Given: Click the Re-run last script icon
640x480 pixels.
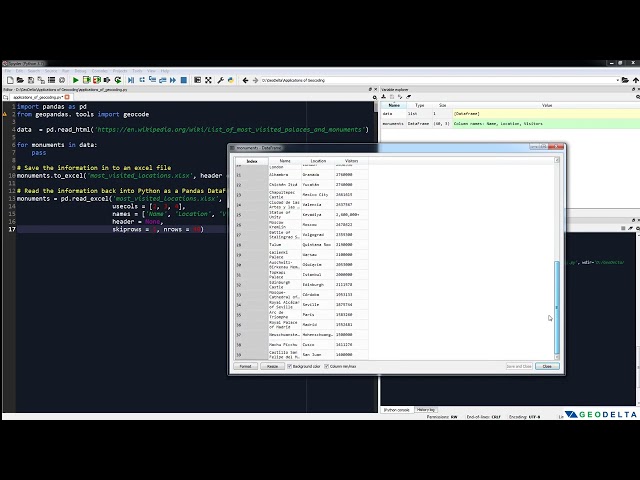Looking at the screenshot, I should pos(118,80).
